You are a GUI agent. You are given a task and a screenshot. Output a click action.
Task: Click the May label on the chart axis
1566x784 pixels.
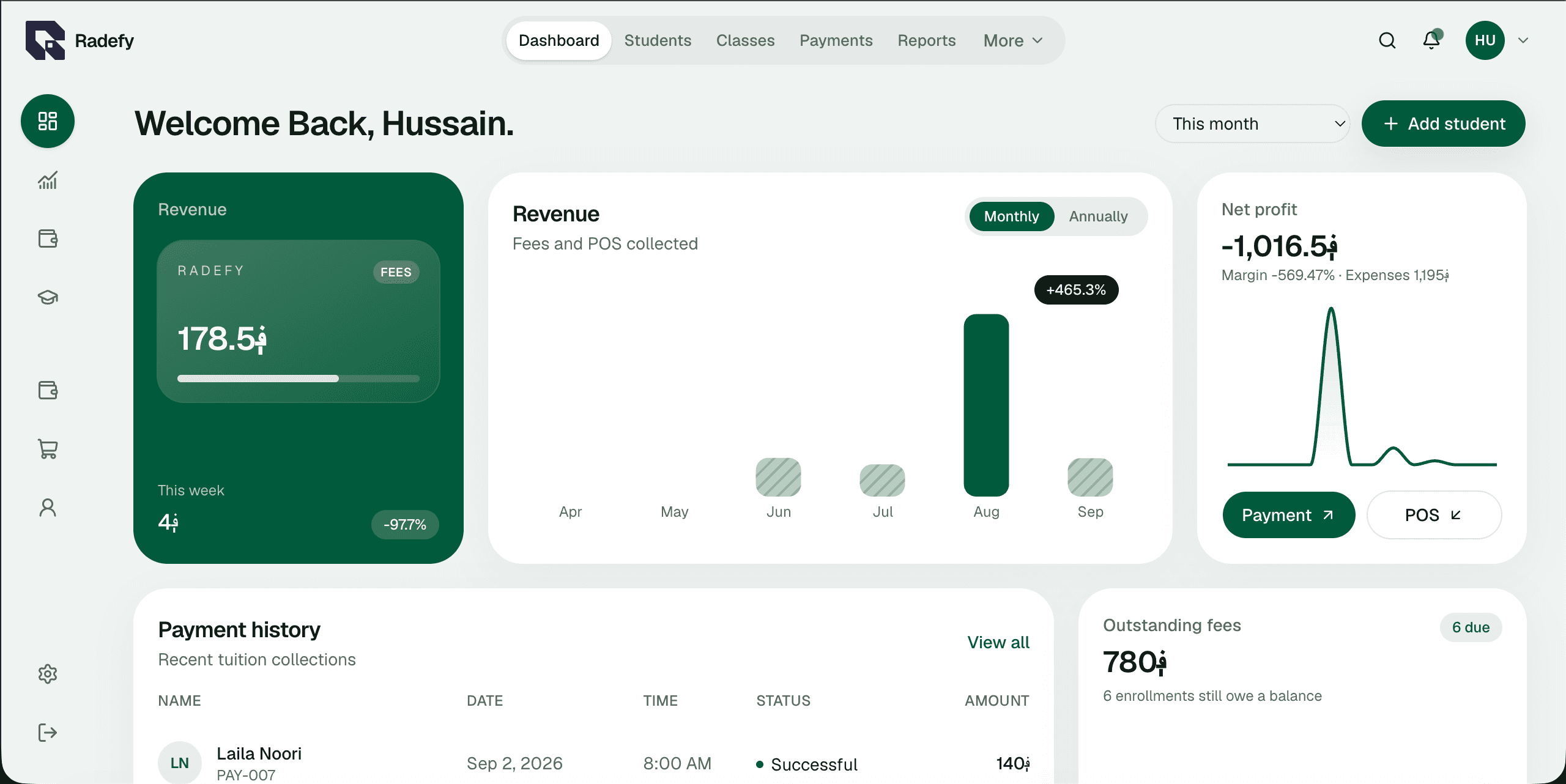tap(675, 512)
